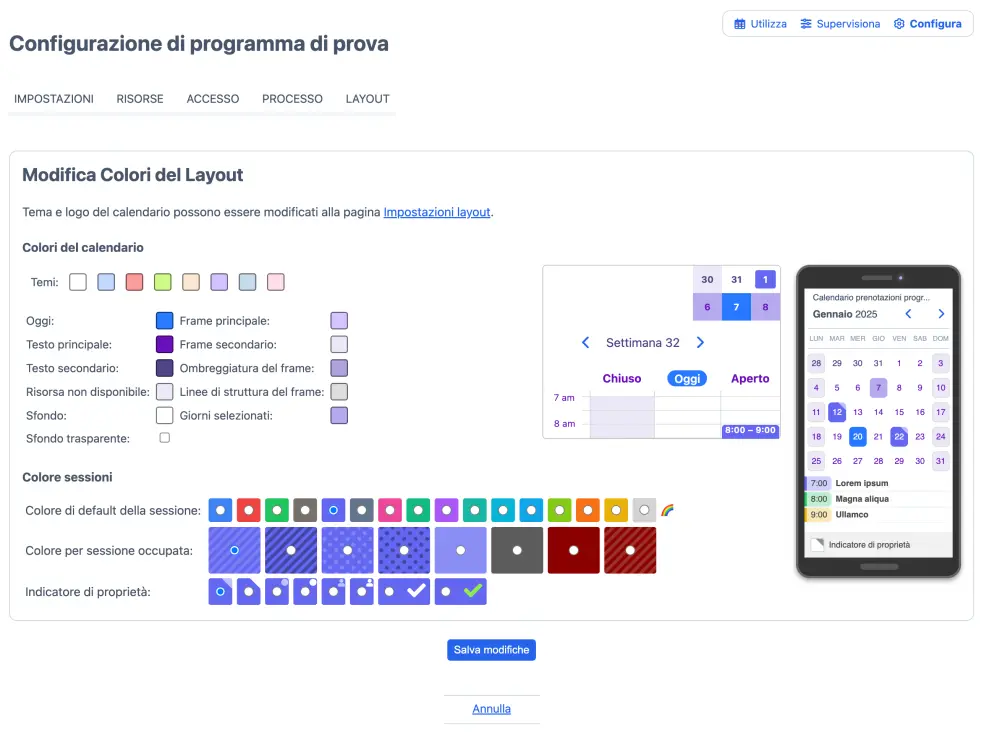Open Linee di struttura del frame color picker
Image resolution: width=984 pixels, height=736 pixels.
point(339,392)
